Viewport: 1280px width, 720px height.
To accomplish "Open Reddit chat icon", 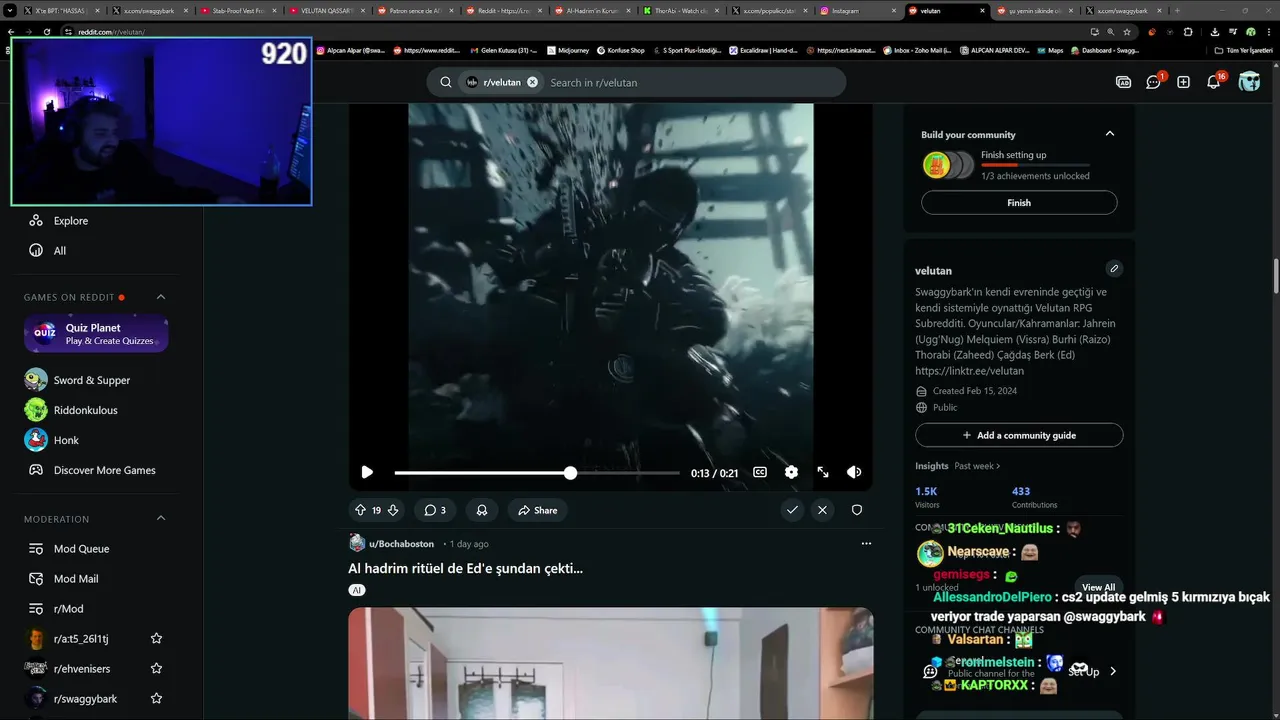I will [x=1153, y=82].
